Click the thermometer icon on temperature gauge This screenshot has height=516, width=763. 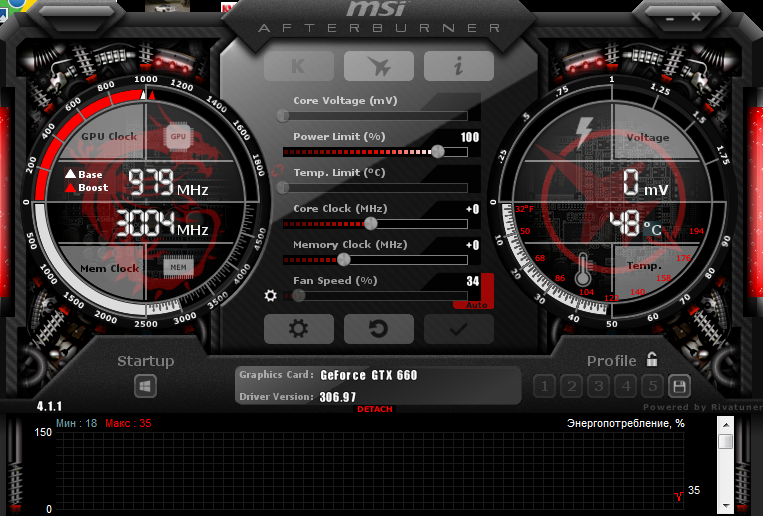click(x=583, y=269)
